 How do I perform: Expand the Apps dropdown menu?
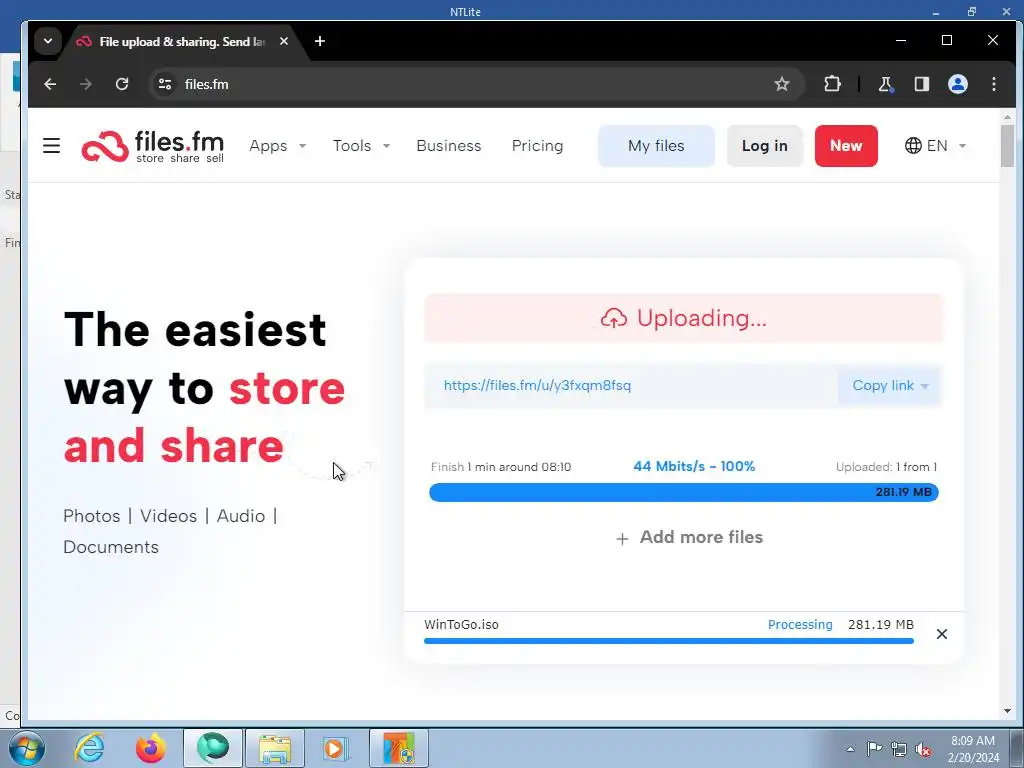click(278, 146)
